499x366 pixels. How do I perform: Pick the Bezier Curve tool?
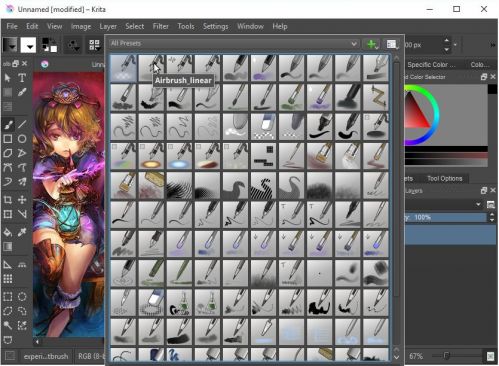(x=8, y=167)
